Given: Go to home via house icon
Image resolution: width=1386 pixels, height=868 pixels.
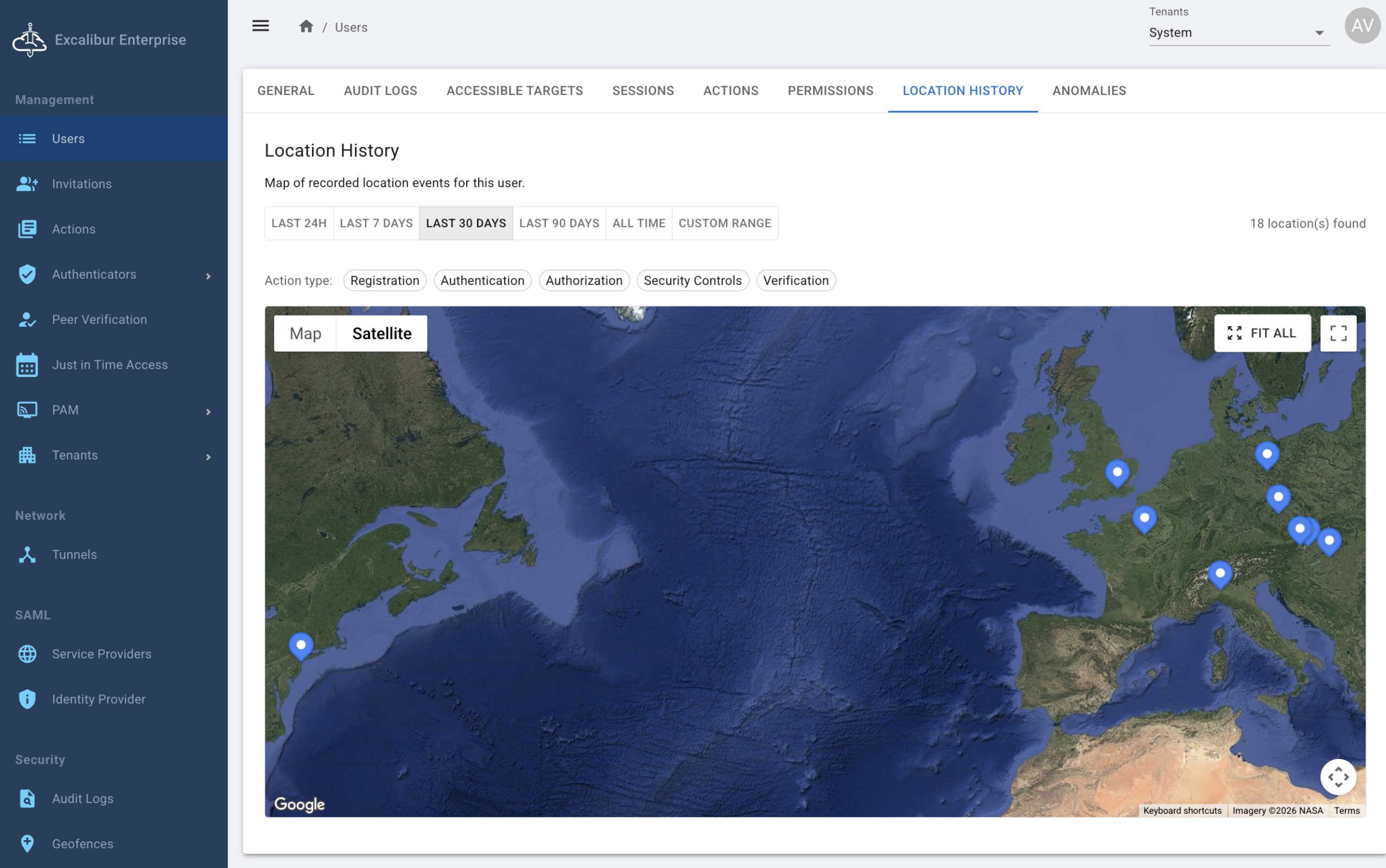Looking at the screenshot, I should [x=306, y=27].
